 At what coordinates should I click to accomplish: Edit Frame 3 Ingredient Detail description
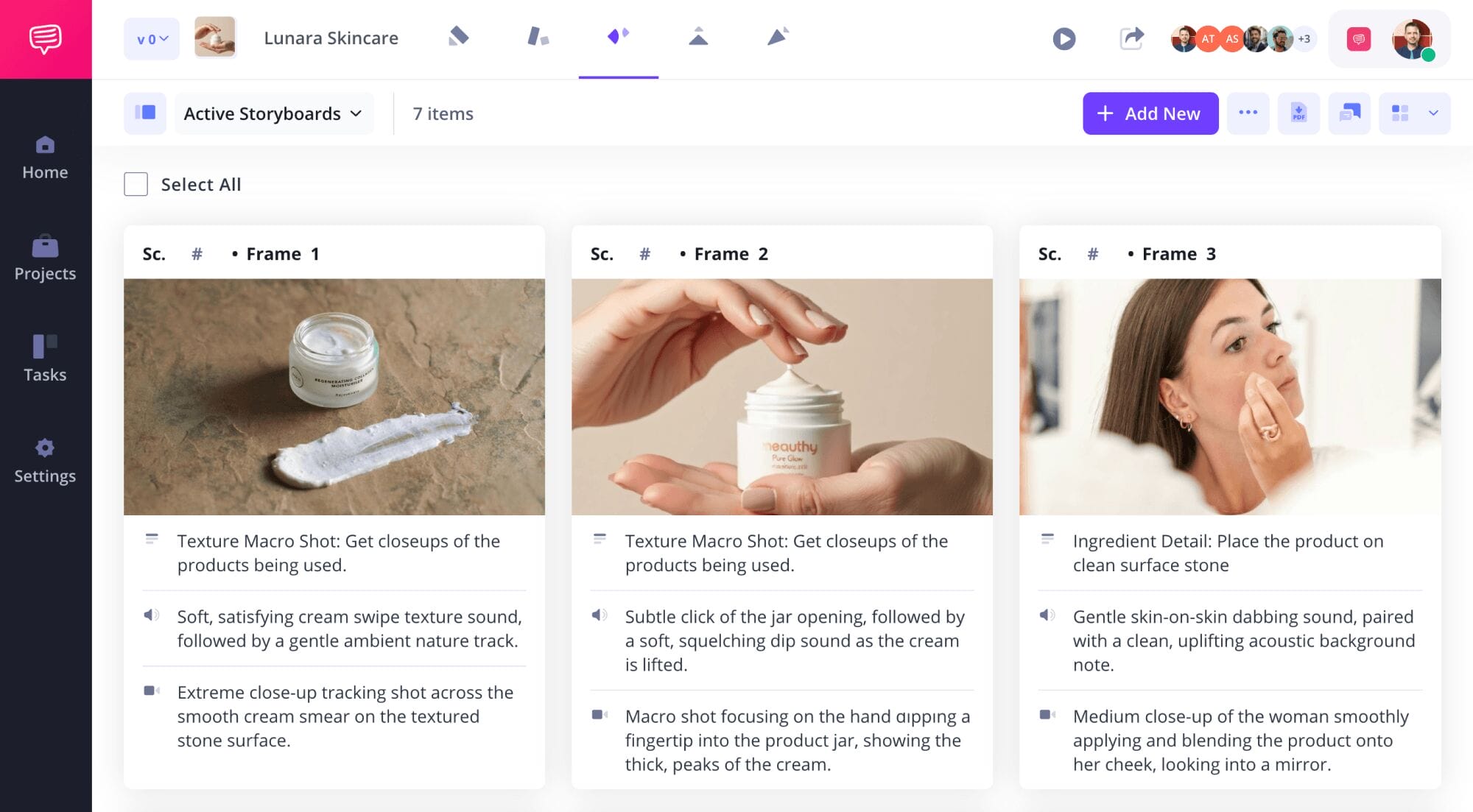tap(1228, 553)
